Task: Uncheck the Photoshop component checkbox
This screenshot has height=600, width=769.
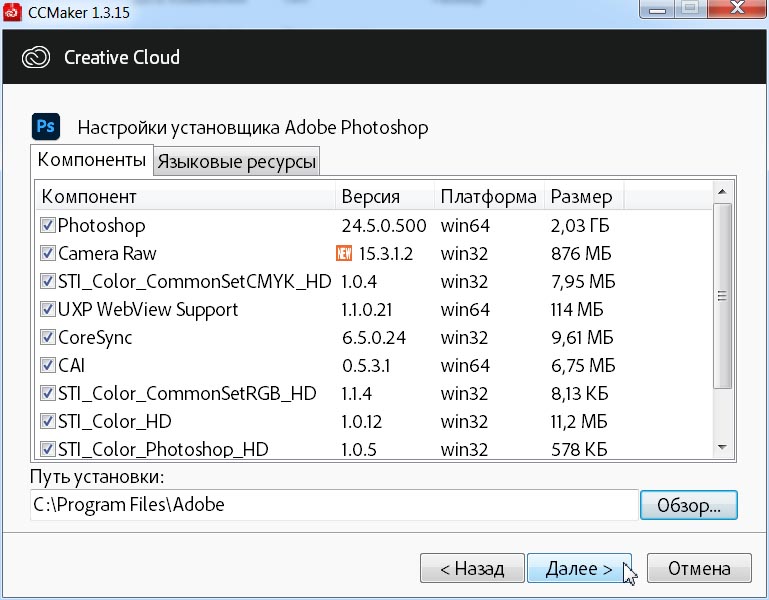Action: coord(48,225)
